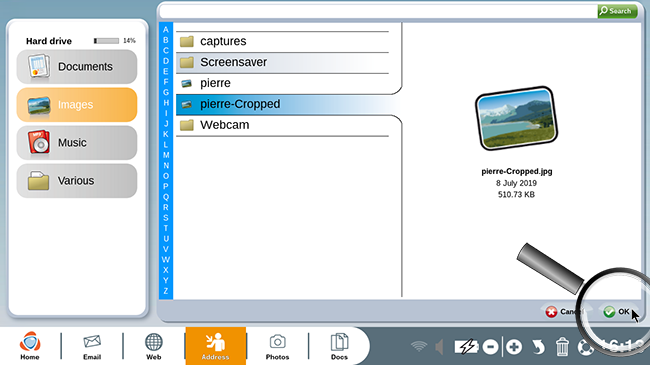Screen dimensions: 650x365
Task: Click the 510.73 KB size text
Action: [x=517, y=195]
